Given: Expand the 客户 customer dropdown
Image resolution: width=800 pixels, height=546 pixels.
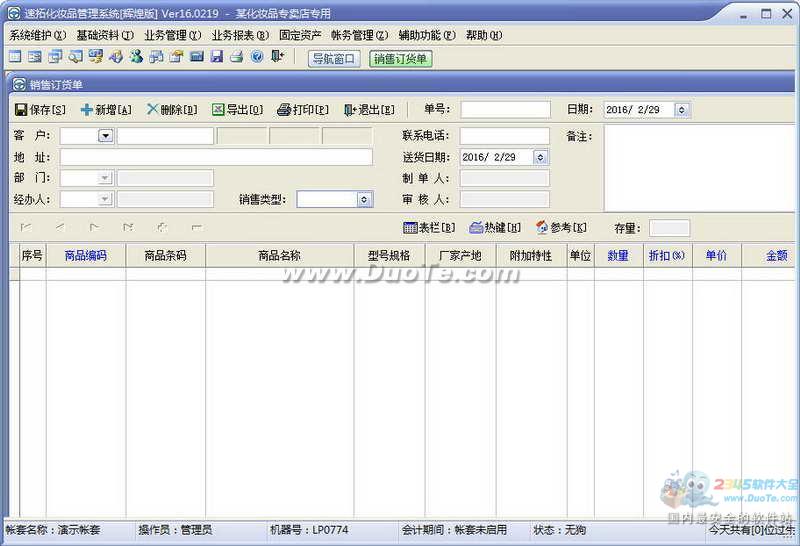Looking at the screenshot, I should tap(105, 136).
